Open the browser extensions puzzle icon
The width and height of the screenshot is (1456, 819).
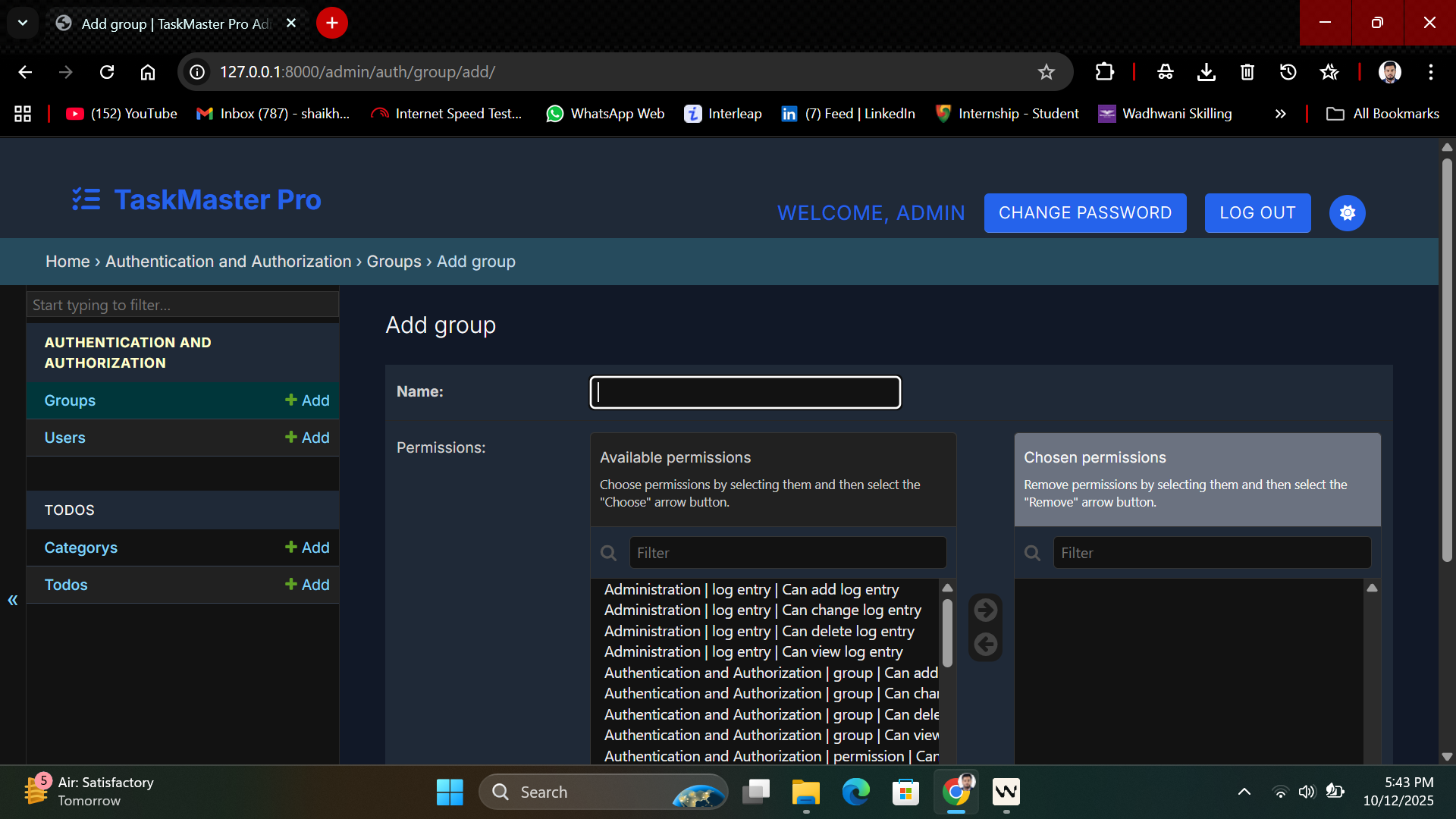coord(1105,72)
